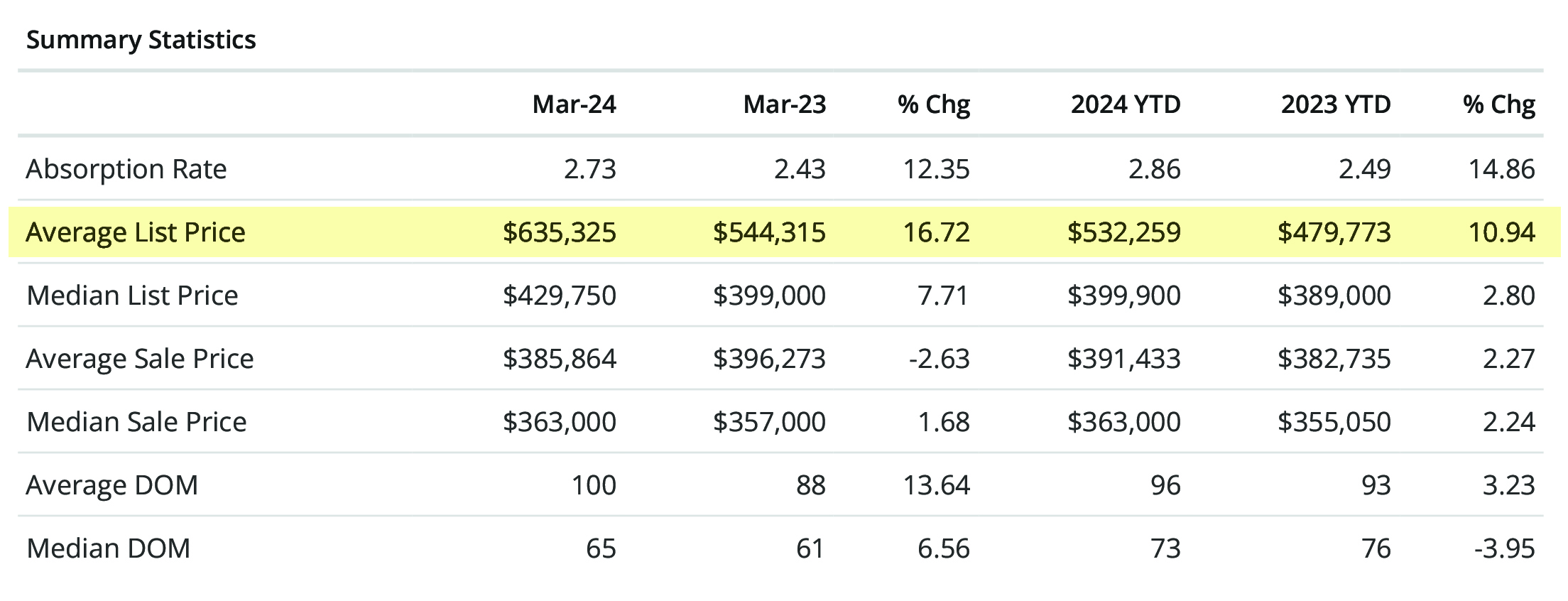The height and width of the screenshot is (601, 1568).
Task: Select the $544,315 value in Mar-23
Action: 769,232
